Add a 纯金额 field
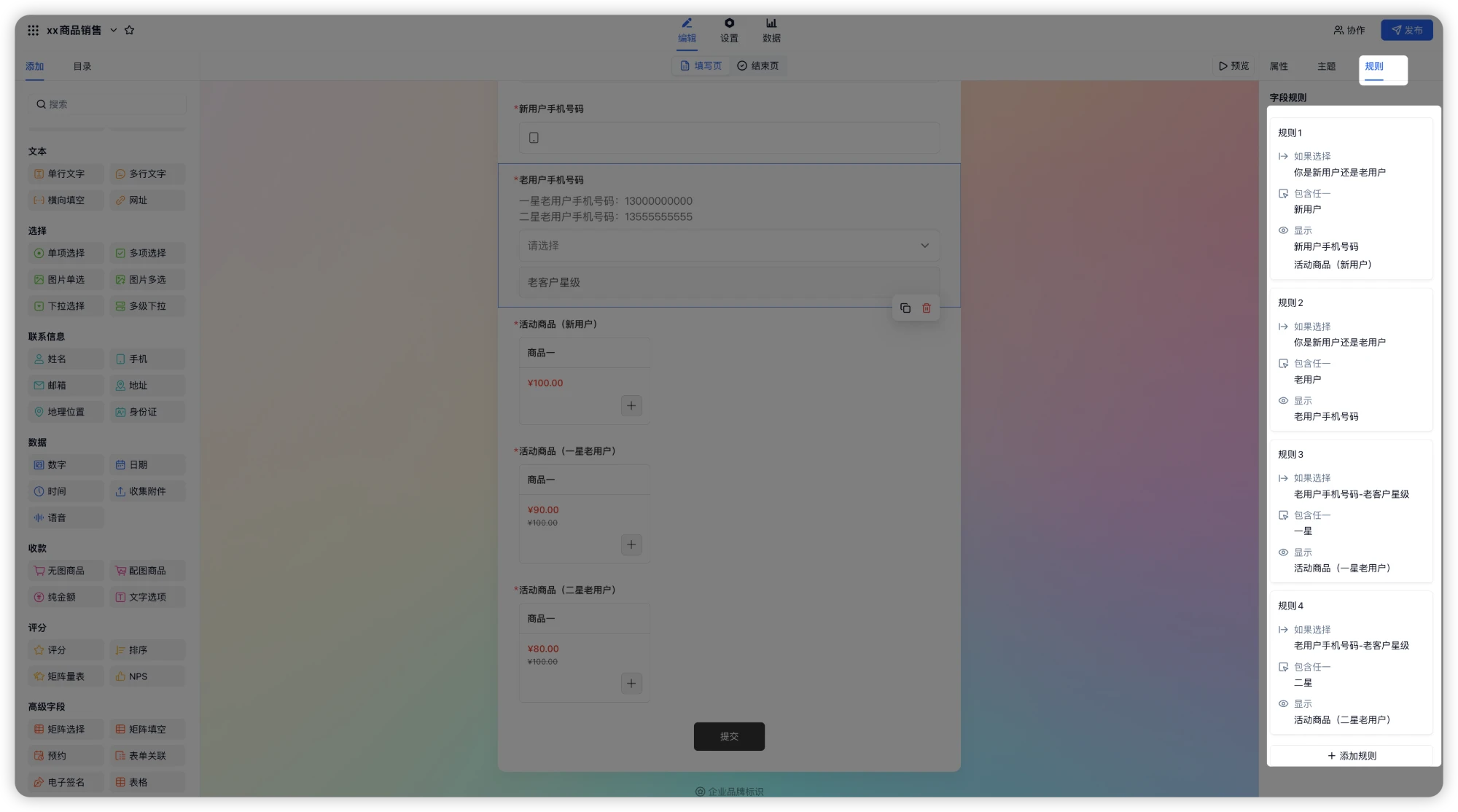The height and width of the screenshot is (812, 1458). tap(66, 597)
